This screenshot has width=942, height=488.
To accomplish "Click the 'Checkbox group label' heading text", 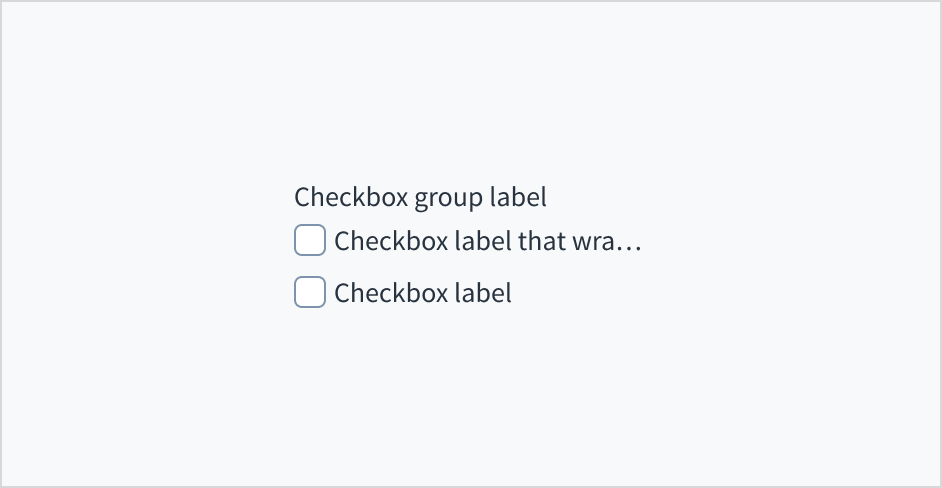I will [420, 197].
